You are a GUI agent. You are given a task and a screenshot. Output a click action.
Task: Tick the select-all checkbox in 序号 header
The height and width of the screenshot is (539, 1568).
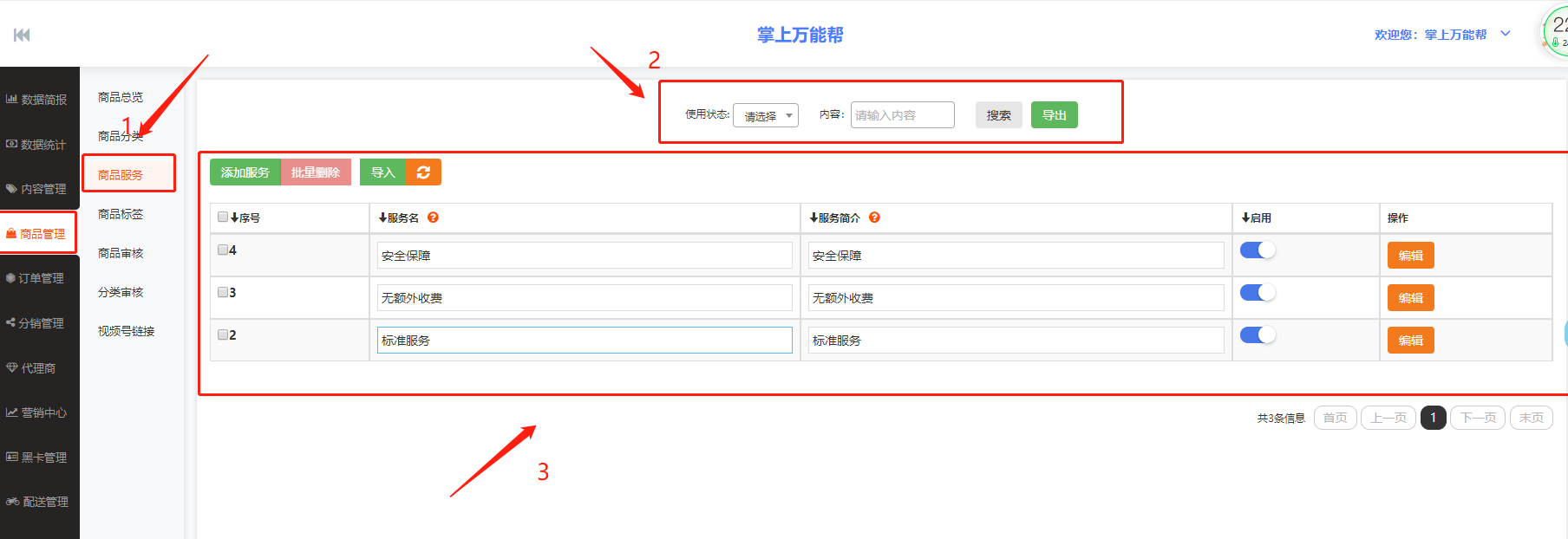click(223, 218)
